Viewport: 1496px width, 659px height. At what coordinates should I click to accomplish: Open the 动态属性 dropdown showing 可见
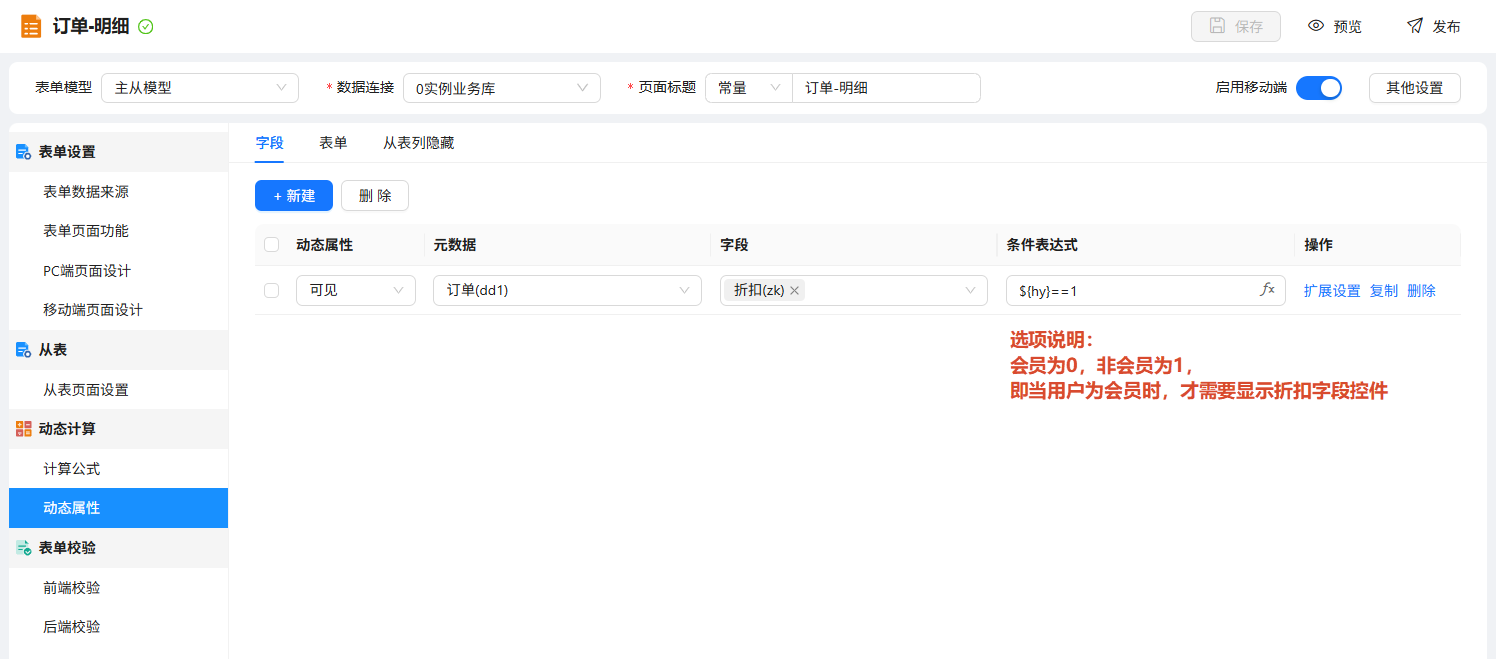356,291
